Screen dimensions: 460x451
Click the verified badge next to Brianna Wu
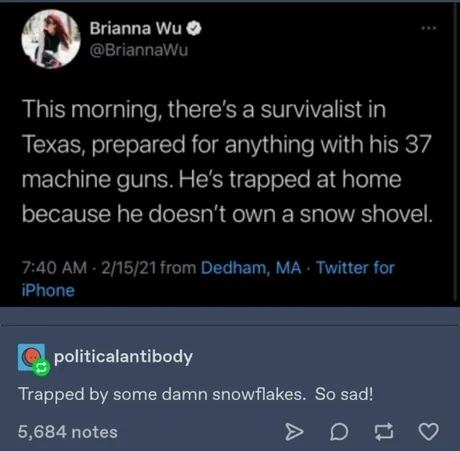pos(194,29)
